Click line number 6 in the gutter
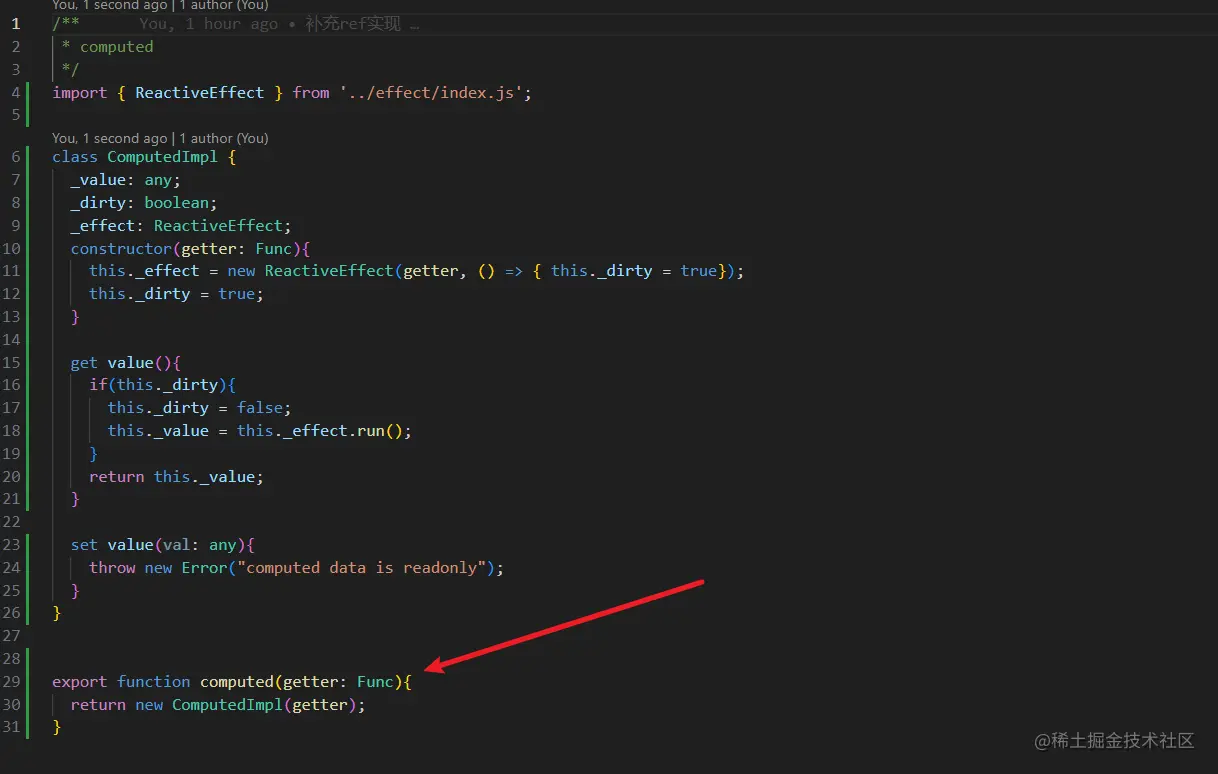This screenshot has width=1218, height=774. click(x=15, y=157)
